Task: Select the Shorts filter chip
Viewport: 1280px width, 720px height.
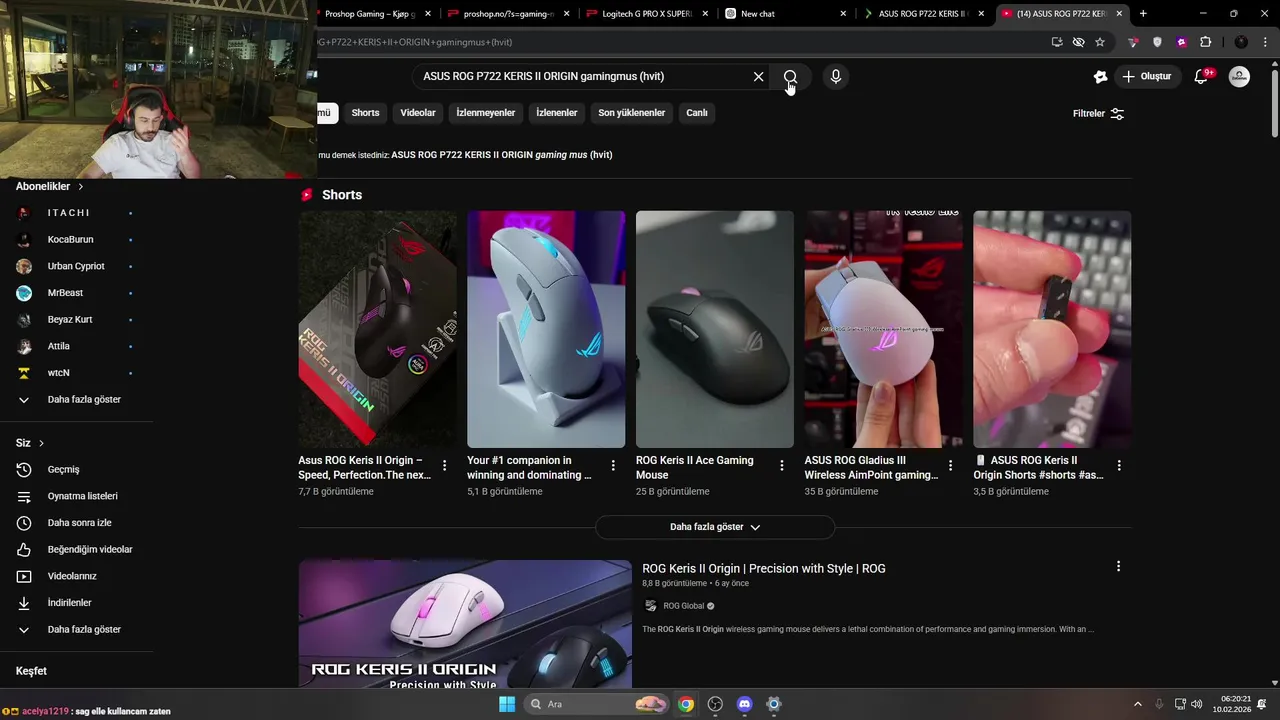Action: tap(365, 113)
